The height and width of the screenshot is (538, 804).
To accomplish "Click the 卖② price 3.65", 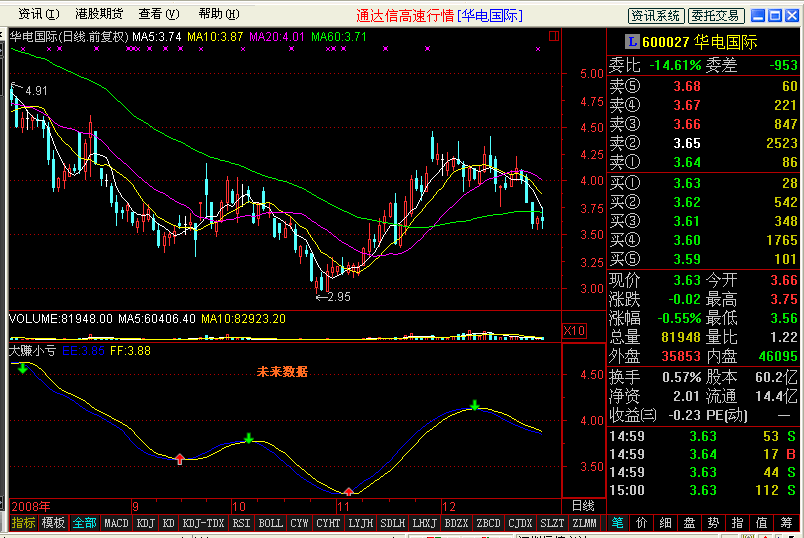I will (687, 143).
